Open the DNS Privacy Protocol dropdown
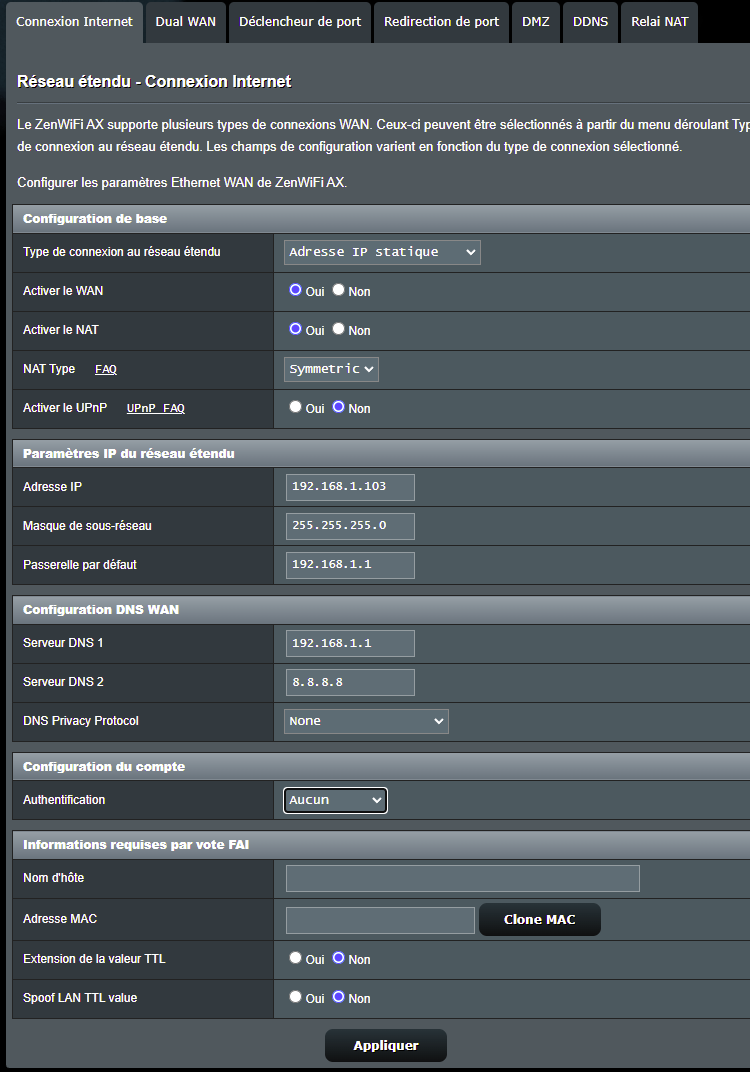 (366, 721)
